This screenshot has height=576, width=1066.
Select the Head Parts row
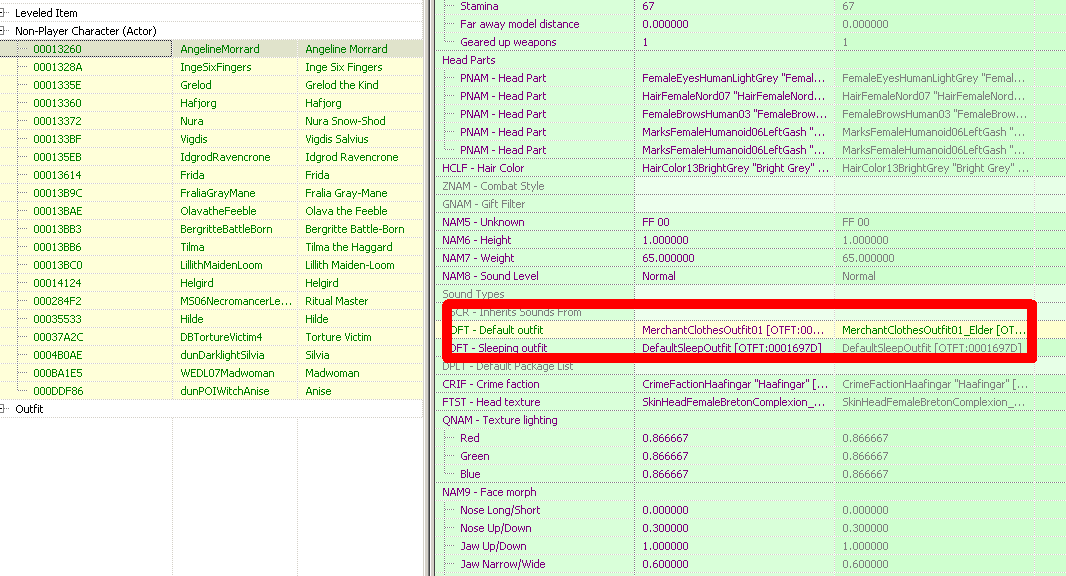pos(751,60)
